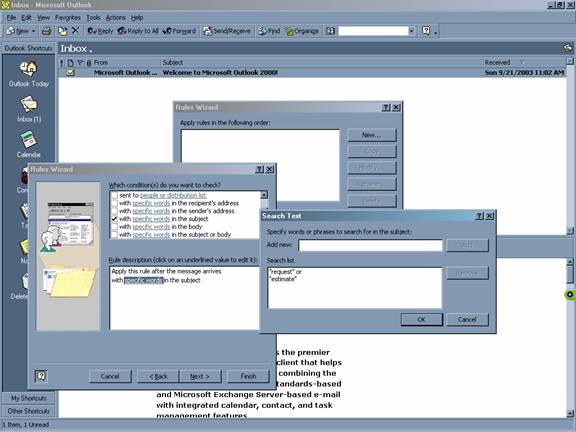Check 'sent to people or distribution list' condition

tap(114, 195)
